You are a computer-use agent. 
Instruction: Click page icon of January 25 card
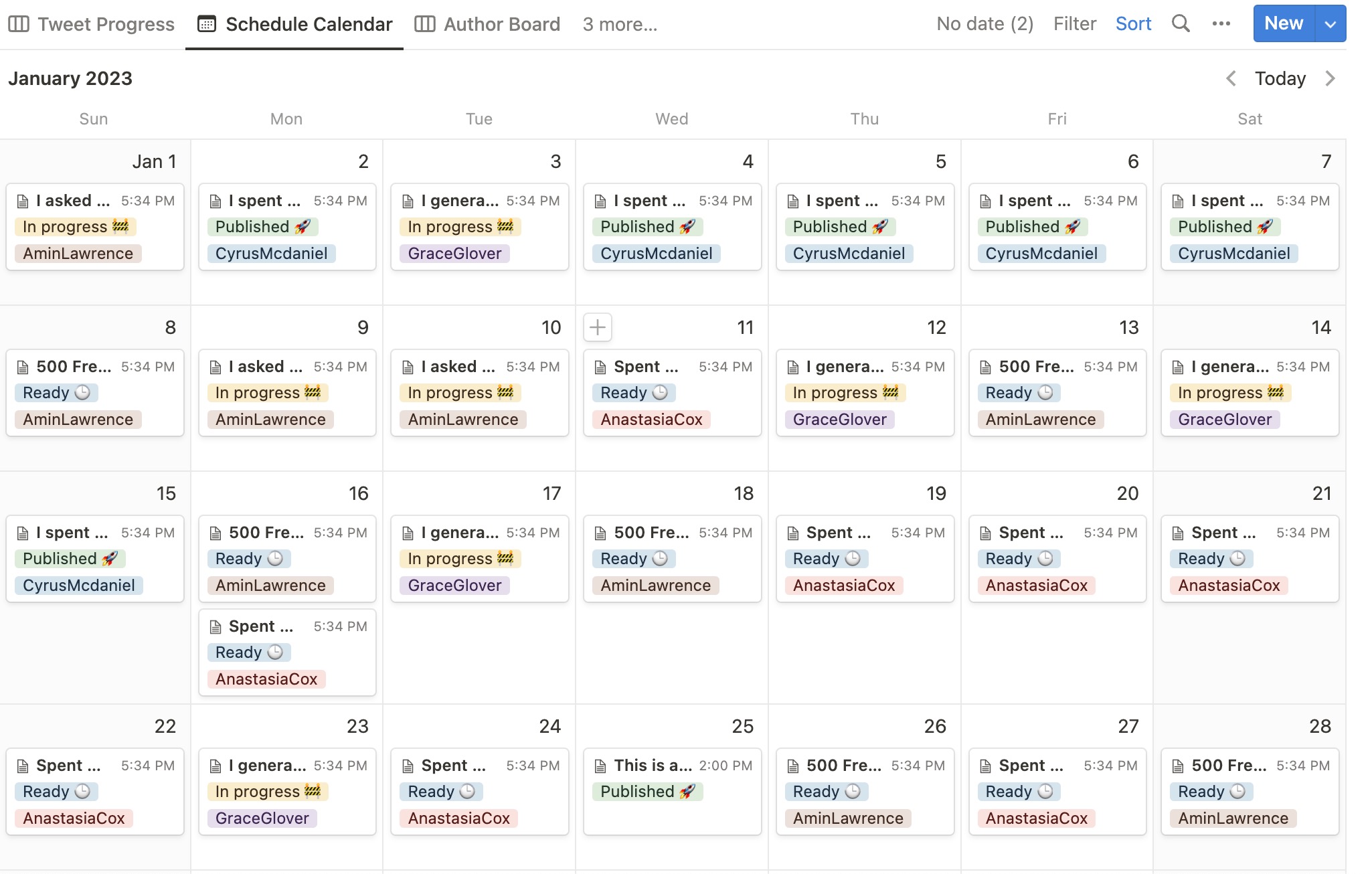[601, 766]
